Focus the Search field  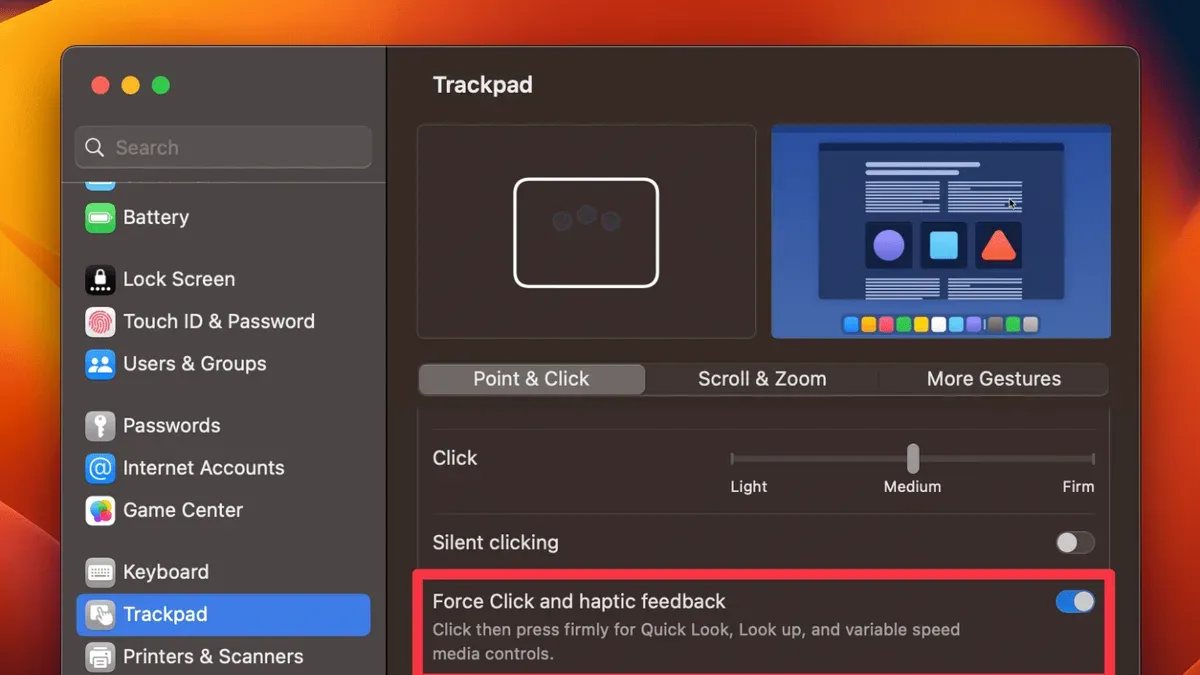(223, 148)
